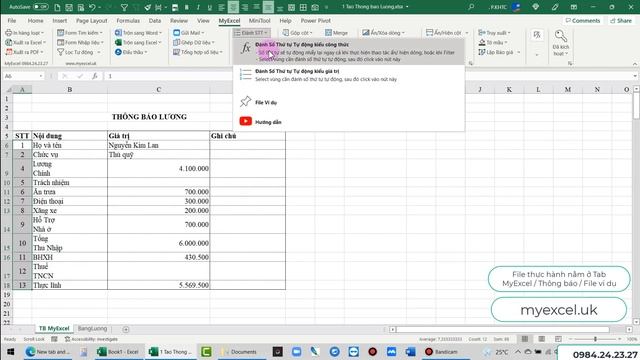The width and height of the screenshot is (640, 360).
Task: Collapse the Đánh STT dropdown button
Action: click(x=251, y=33)
